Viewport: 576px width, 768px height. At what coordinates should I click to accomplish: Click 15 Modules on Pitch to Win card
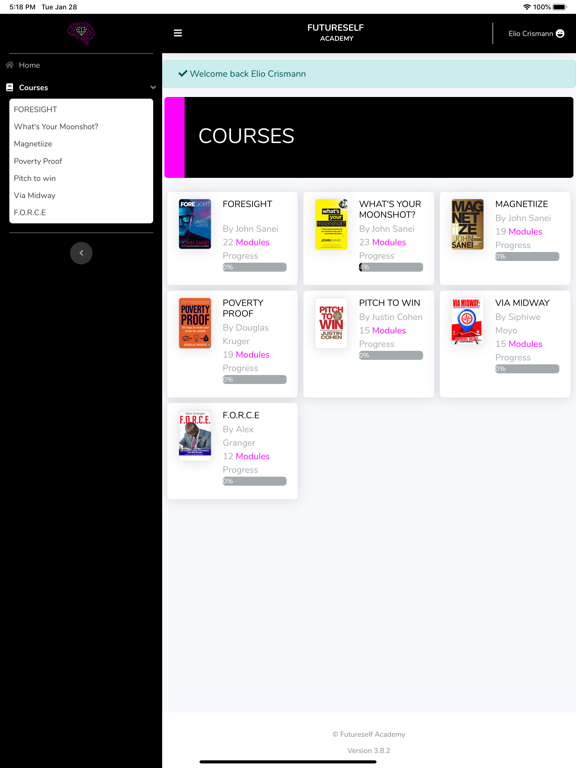click(383, 330)
